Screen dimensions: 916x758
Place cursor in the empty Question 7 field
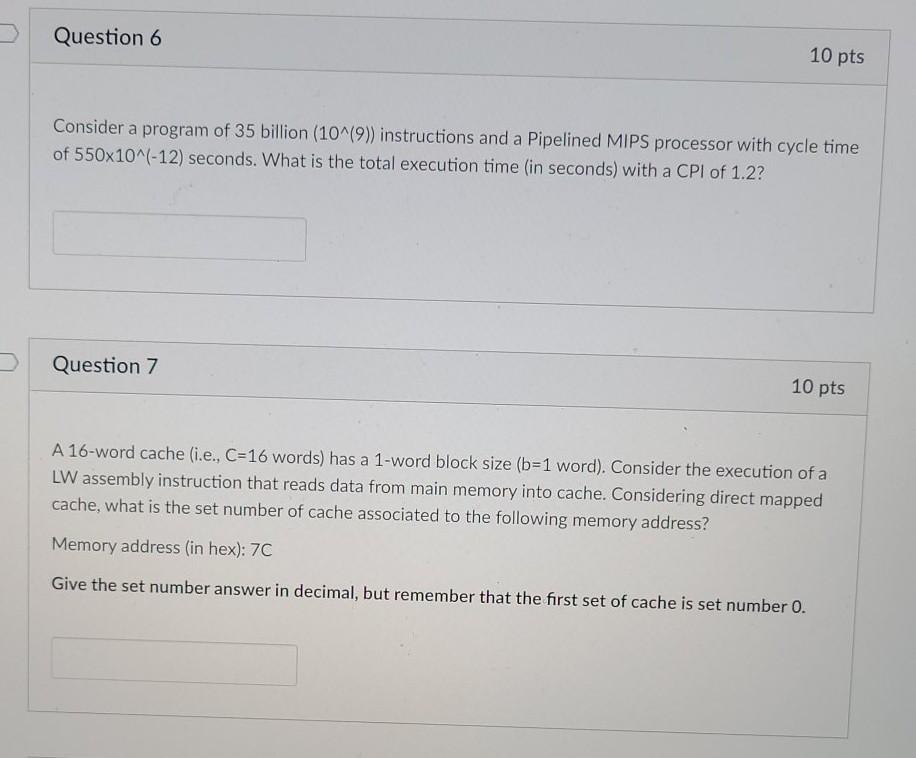tap(172, 663)
